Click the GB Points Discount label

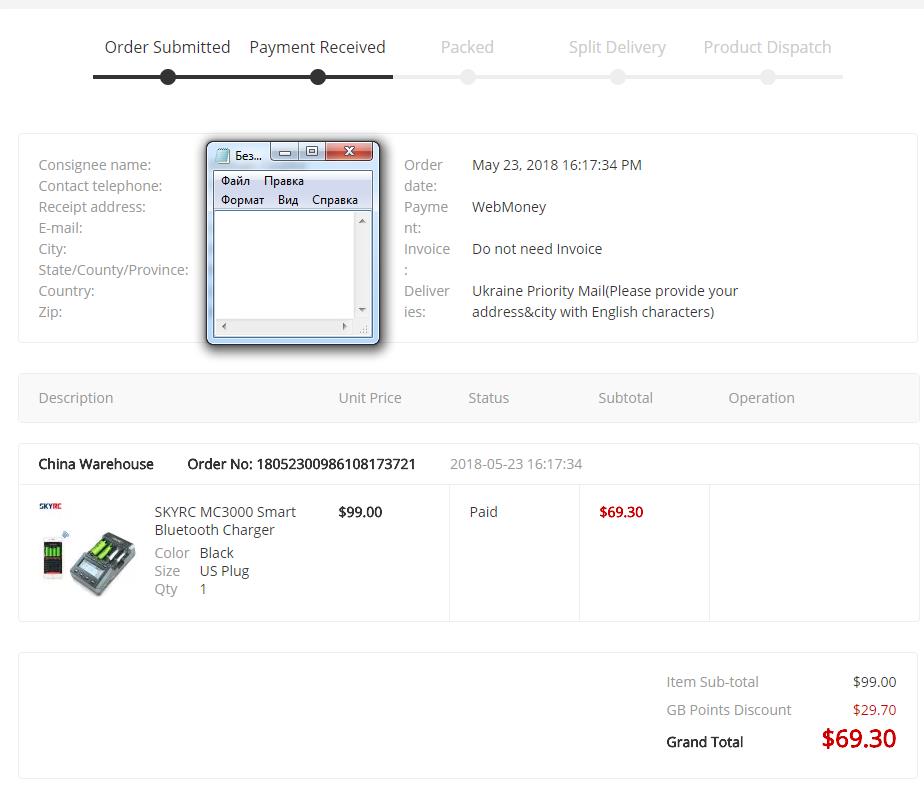(729, 710)
